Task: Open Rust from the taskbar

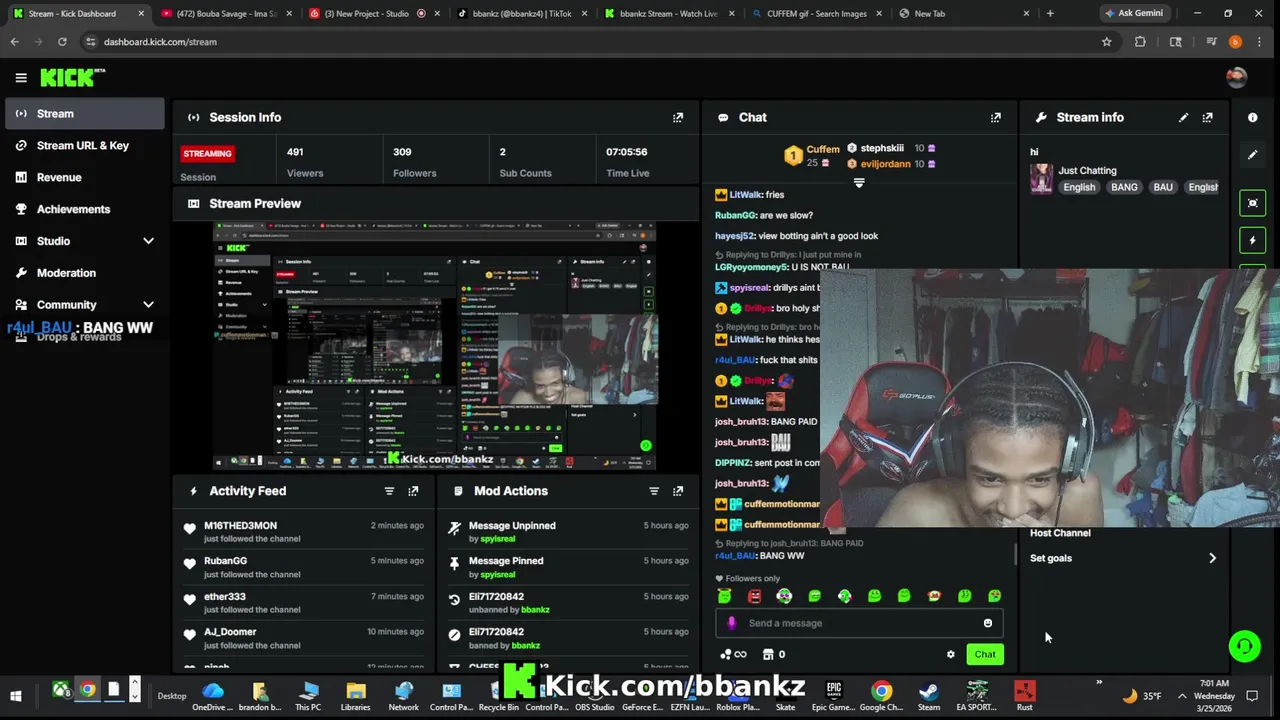Action: click(x=1024, y=694)
